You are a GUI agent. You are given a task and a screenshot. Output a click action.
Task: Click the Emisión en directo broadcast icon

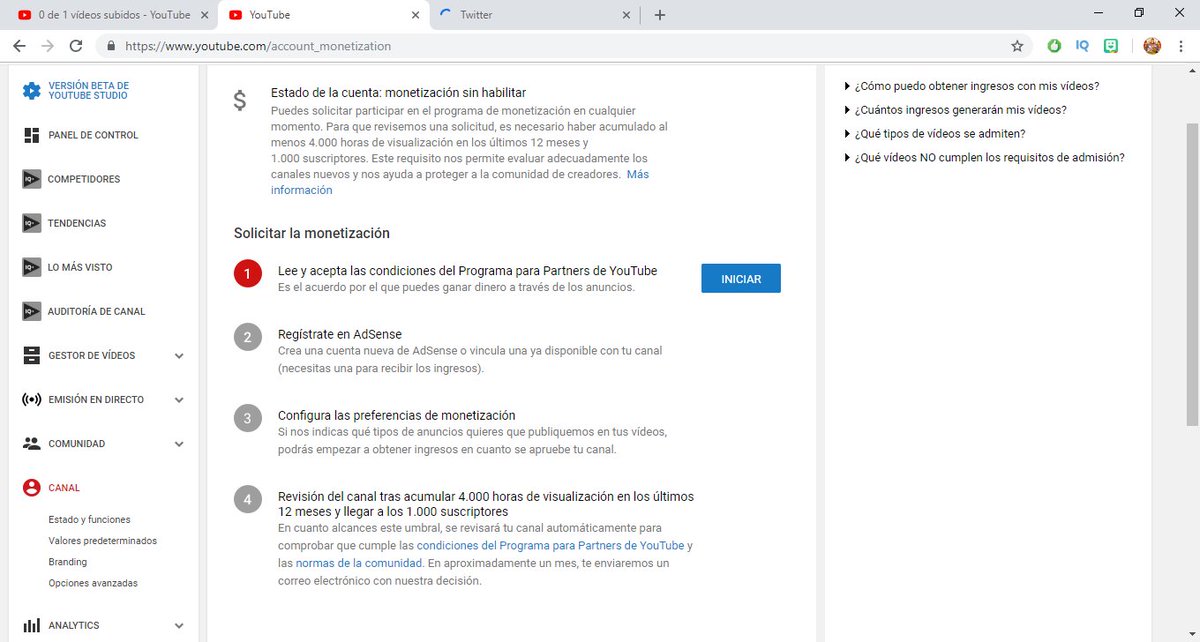tap(31, 399)
